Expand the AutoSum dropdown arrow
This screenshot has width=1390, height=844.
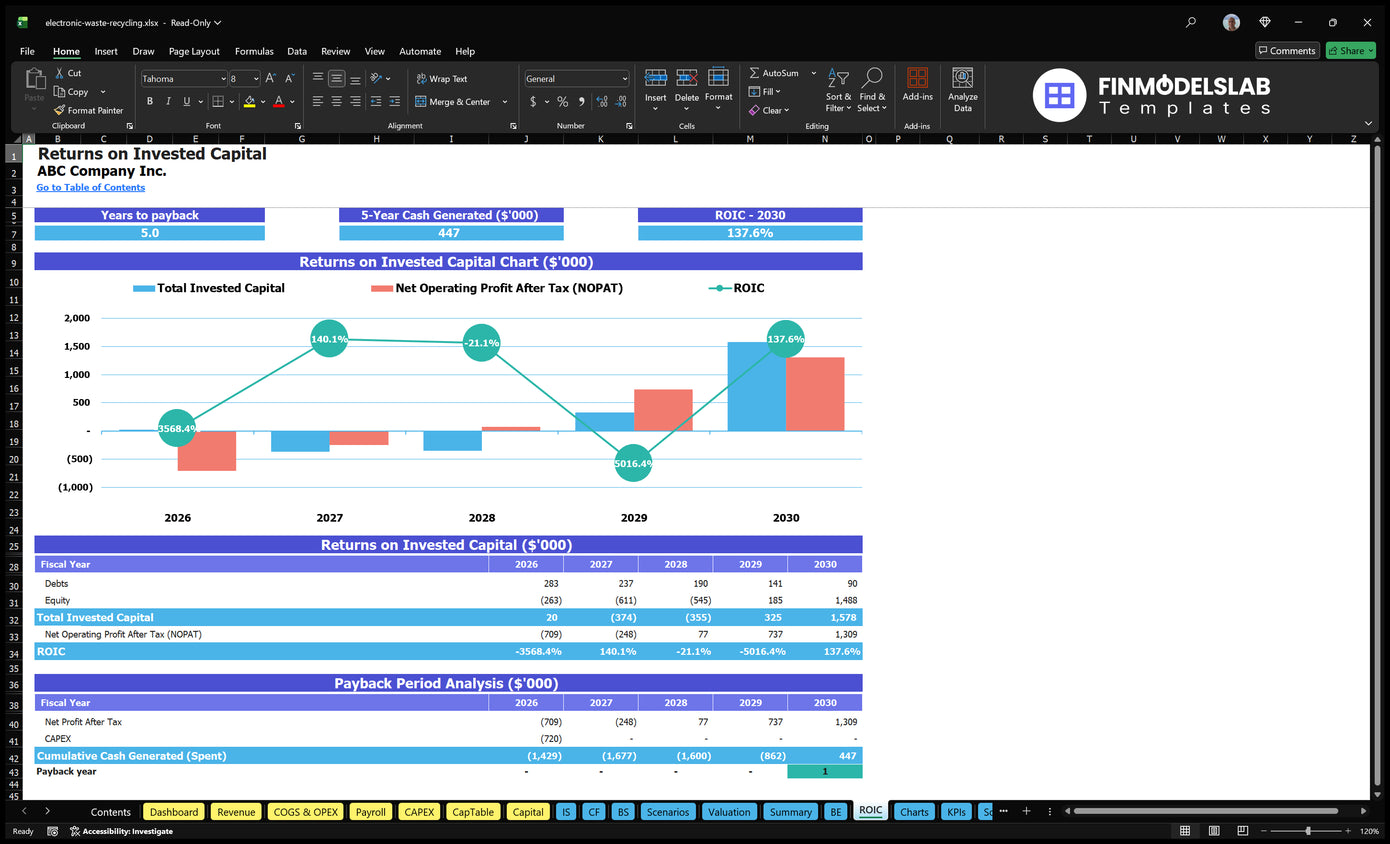click(x=813, y=73)
